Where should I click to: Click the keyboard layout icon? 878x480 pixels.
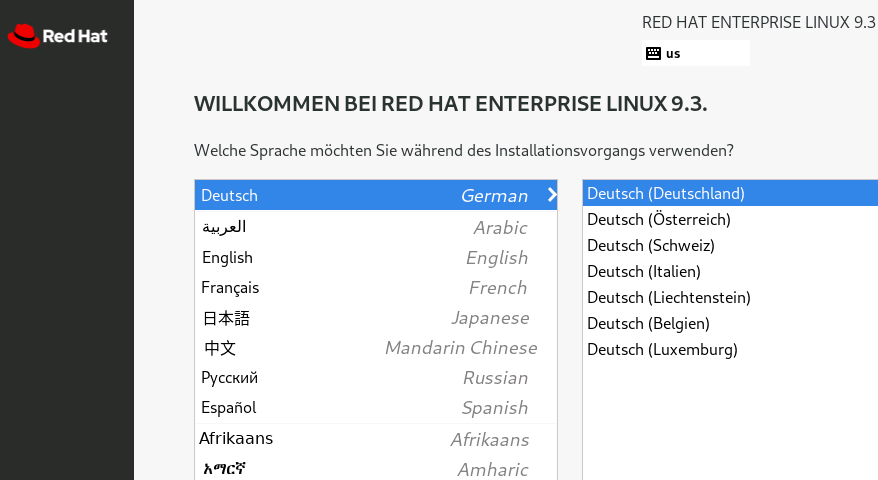(653, 53)
